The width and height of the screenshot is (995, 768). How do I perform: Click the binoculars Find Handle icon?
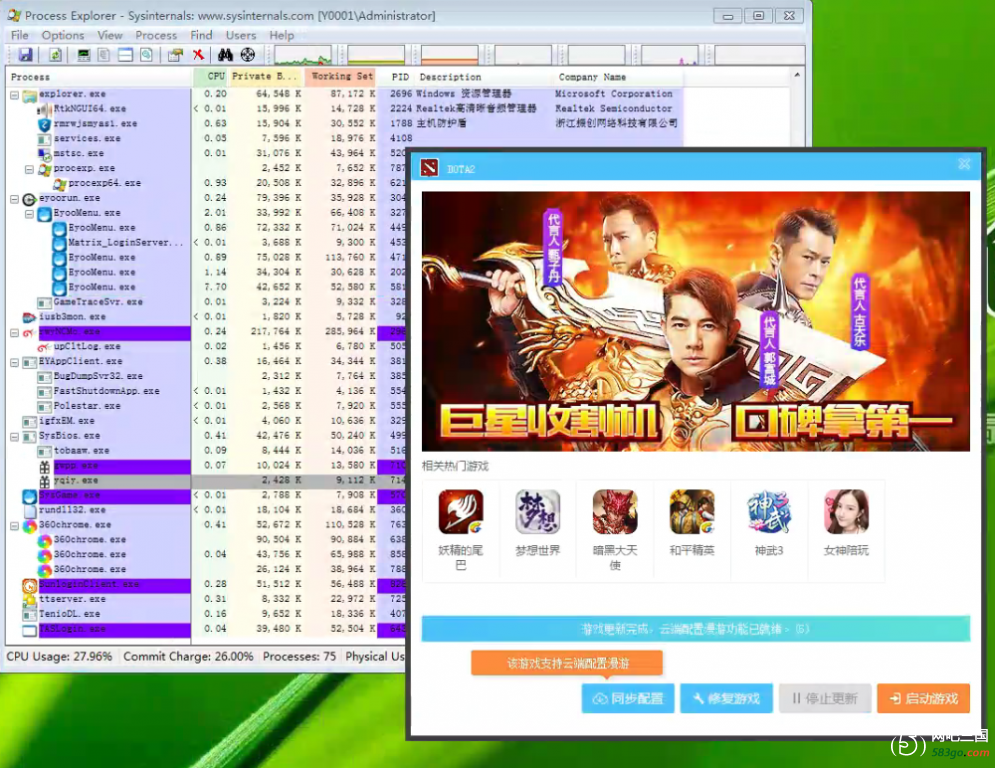[x=225, y=55]
